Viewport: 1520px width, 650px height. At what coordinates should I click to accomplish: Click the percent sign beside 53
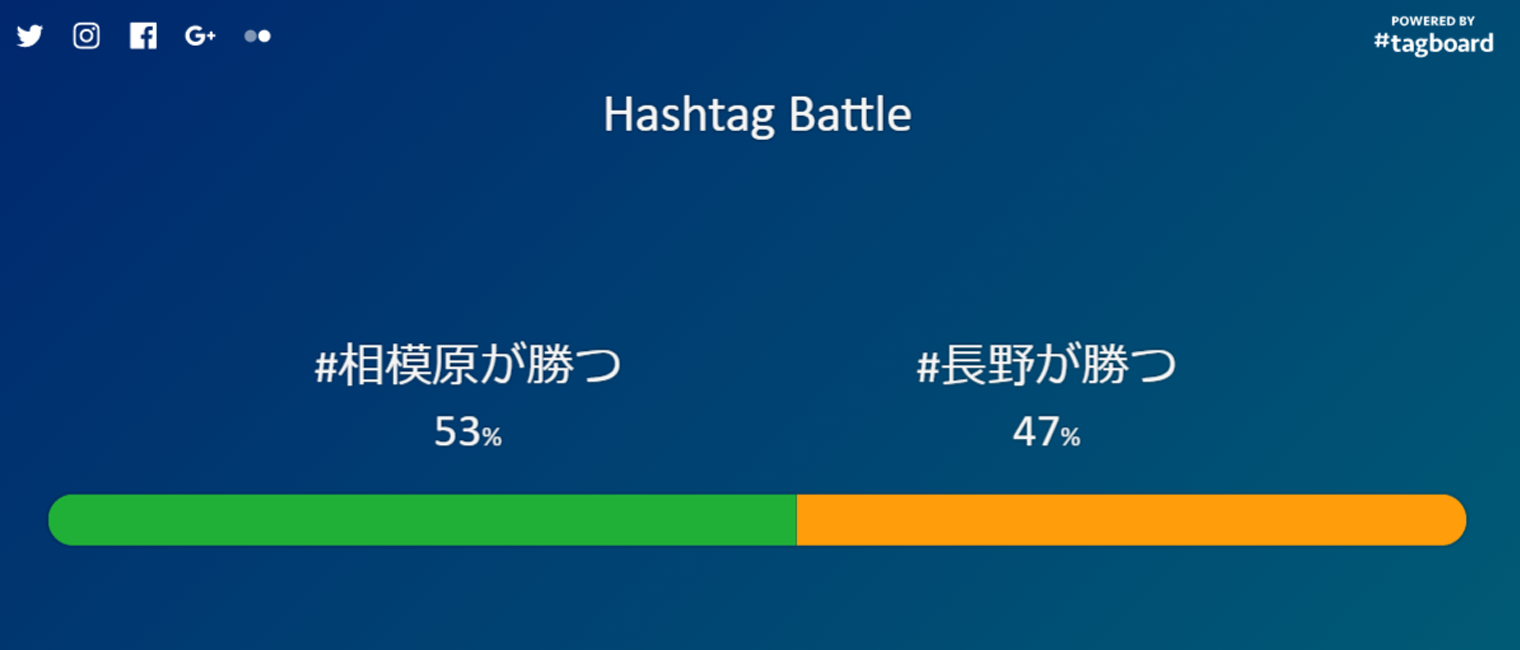492,437
